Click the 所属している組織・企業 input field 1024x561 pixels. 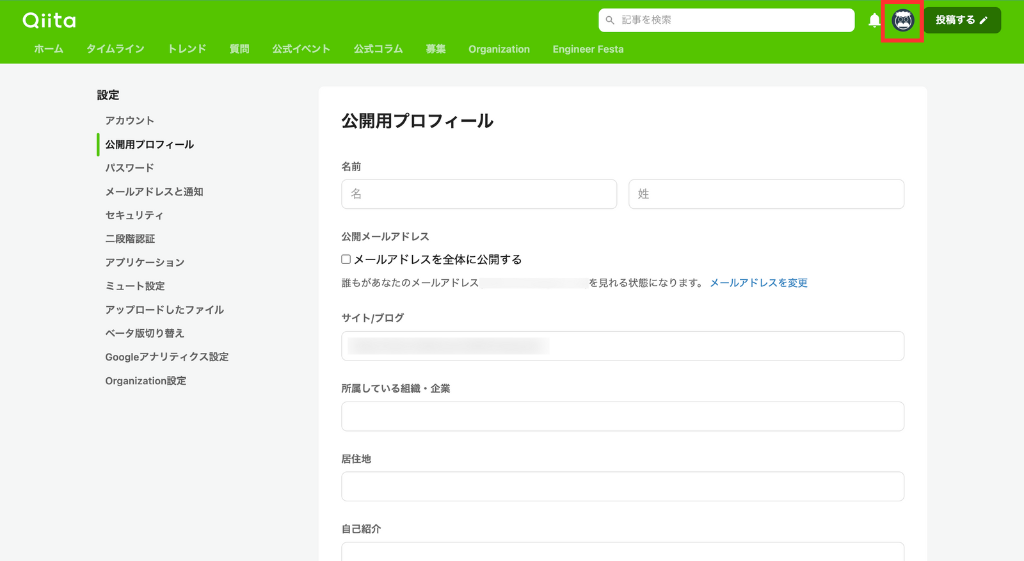click(622, 416)
